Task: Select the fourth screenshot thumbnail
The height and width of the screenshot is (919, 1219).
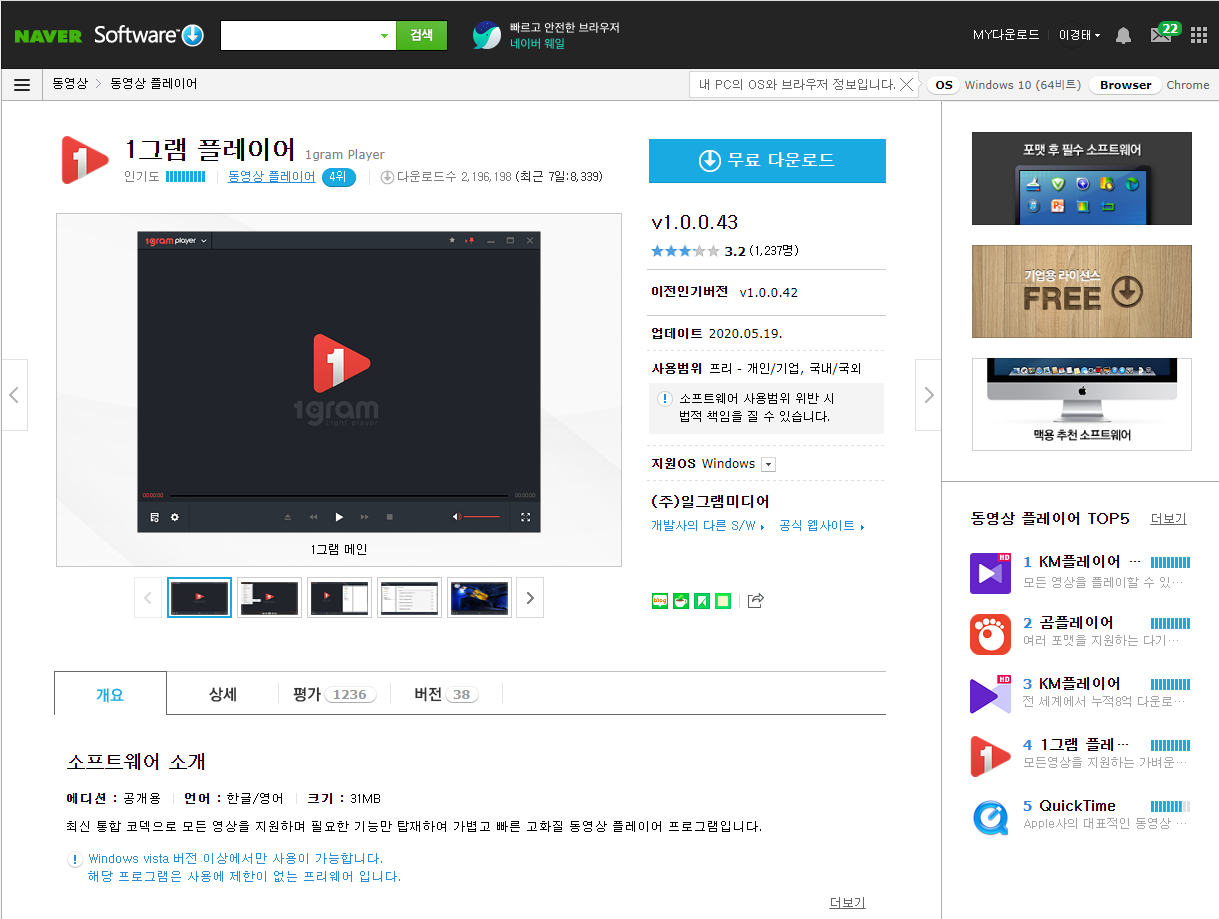Action: [x=409, y=598]
